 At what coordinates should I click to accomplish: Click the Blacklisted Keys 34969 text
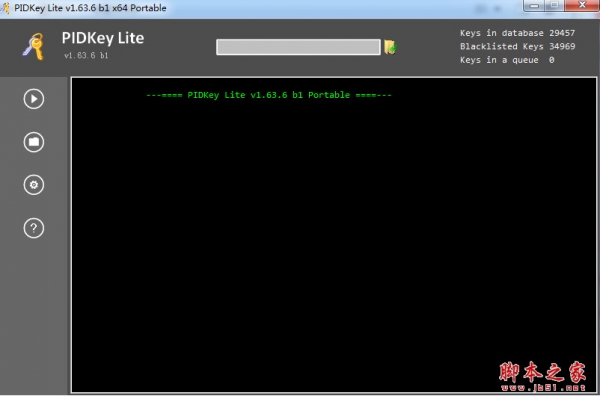pyautogui.click(x=517, y=46)
